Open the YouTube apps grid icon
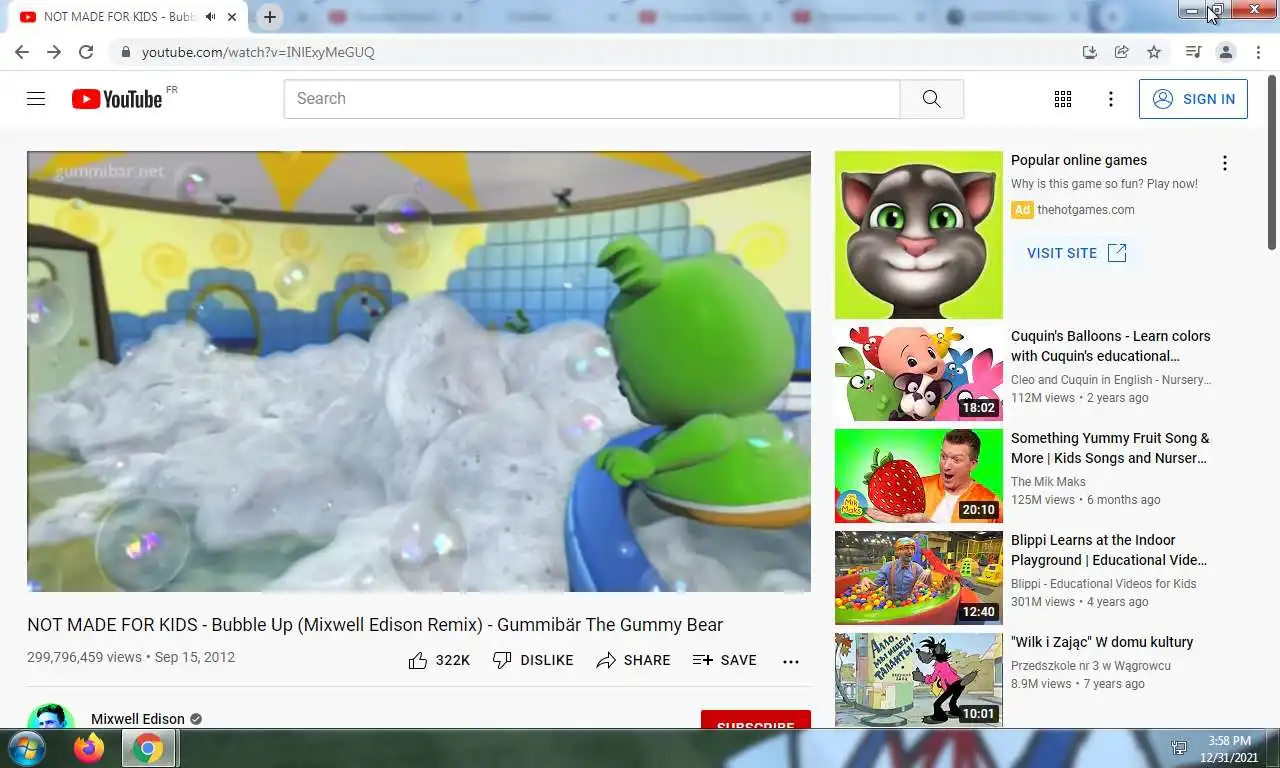 pos(1063,99)
